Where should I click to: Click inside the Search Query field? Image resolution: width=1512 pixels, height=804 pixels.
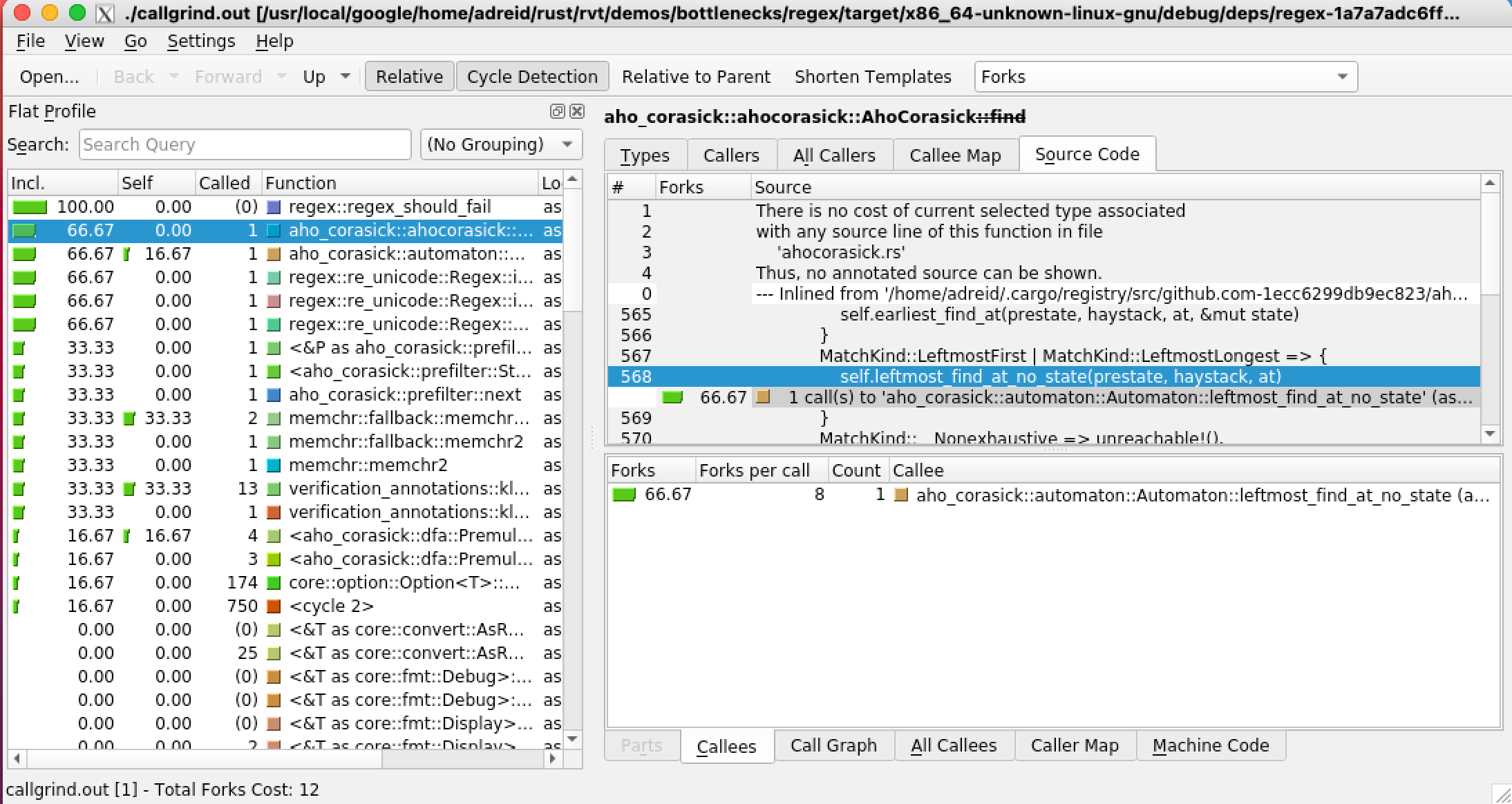[x=244, y=144]
